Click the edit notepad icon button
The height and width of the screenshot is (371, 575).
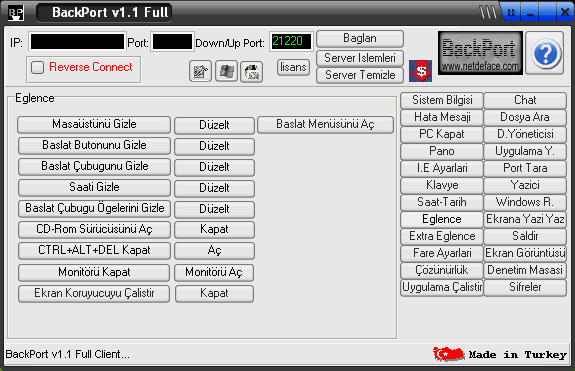click(x=200, y=71)
